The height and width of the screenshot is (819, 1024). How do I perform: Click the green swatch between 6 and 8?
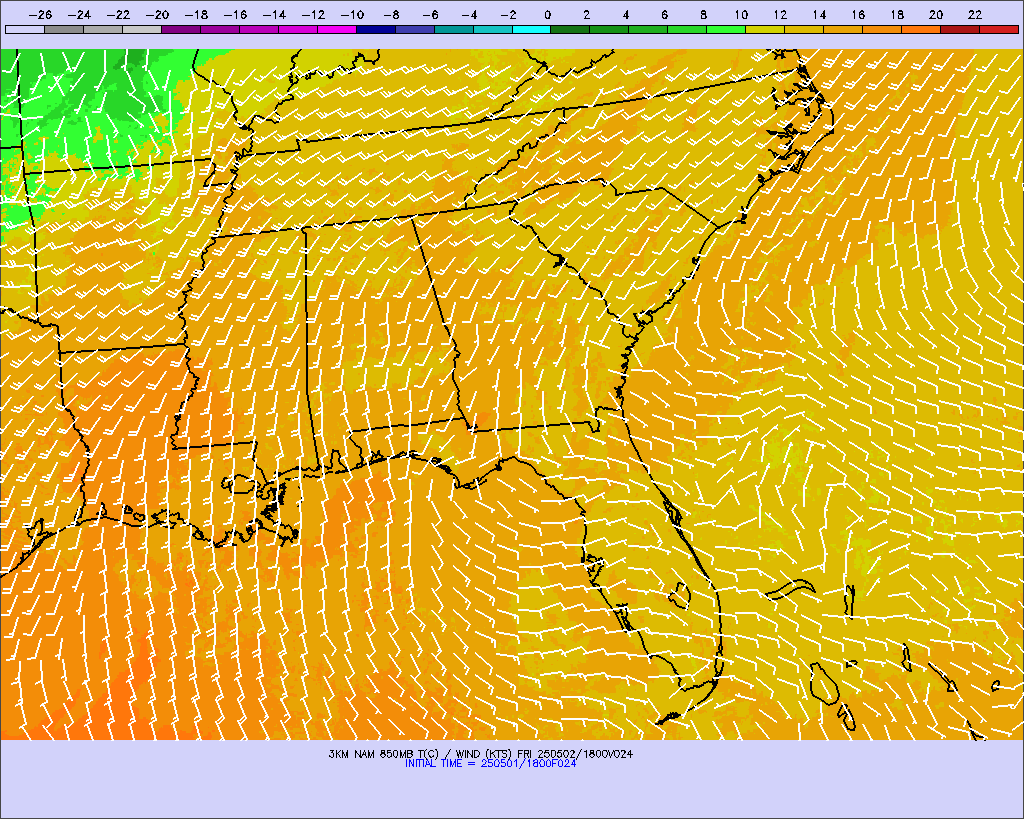tap(688, 29)
